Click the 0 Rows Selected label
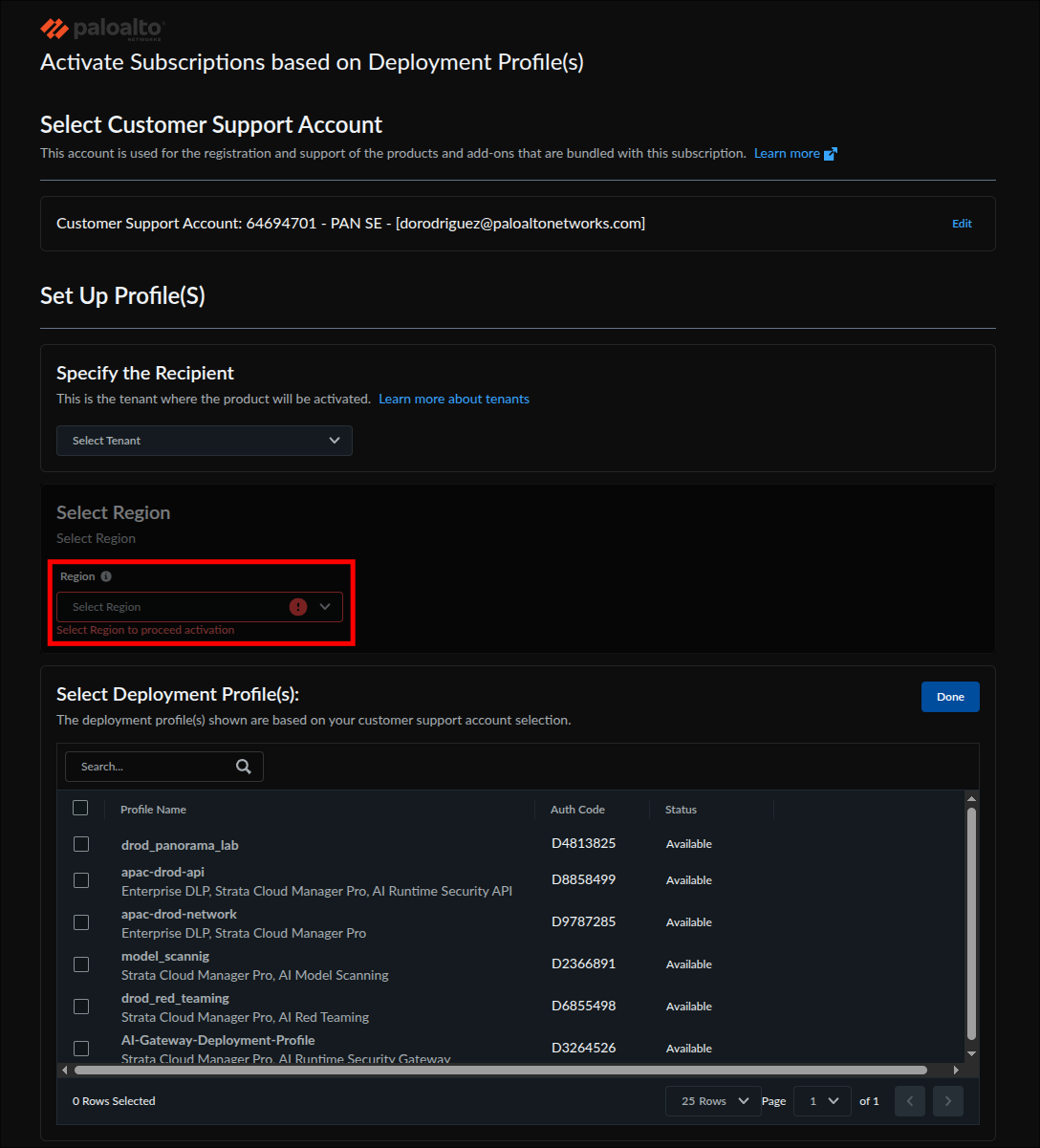Image resolution: width=1040 pixels, height=1148 pixels. (114, 1101)
